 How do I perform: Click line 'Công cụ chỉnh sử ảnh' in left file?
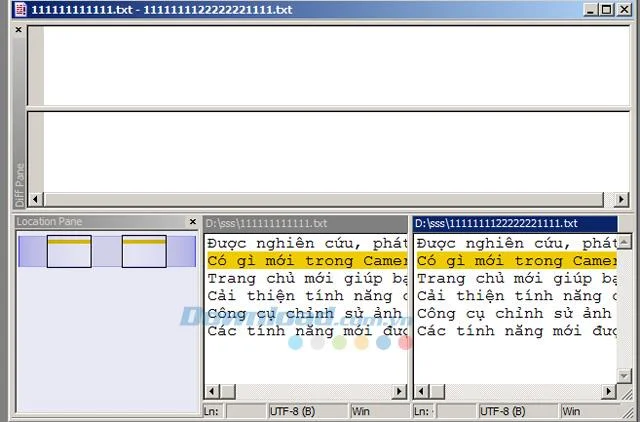[x=307, y=313]
